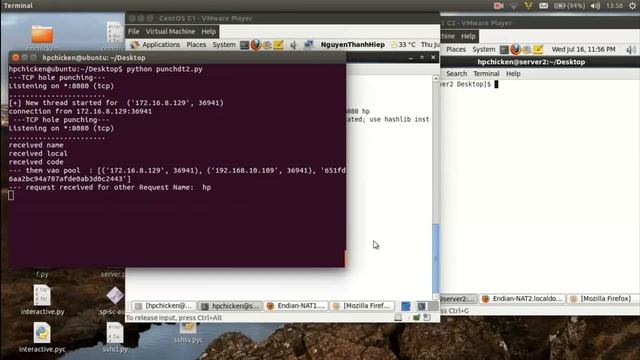This screenshot has width=640, height=360.
Task: Select the blue workspace switcher cell in C1
Action: (406, 306)
